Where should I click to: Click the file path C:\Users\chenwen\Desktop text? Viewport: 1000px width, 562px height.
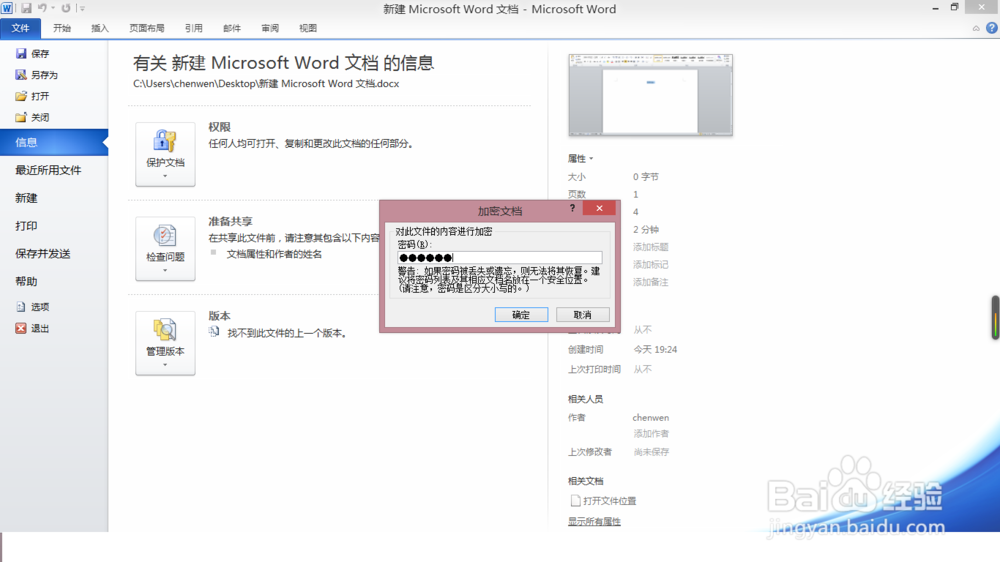266,84
